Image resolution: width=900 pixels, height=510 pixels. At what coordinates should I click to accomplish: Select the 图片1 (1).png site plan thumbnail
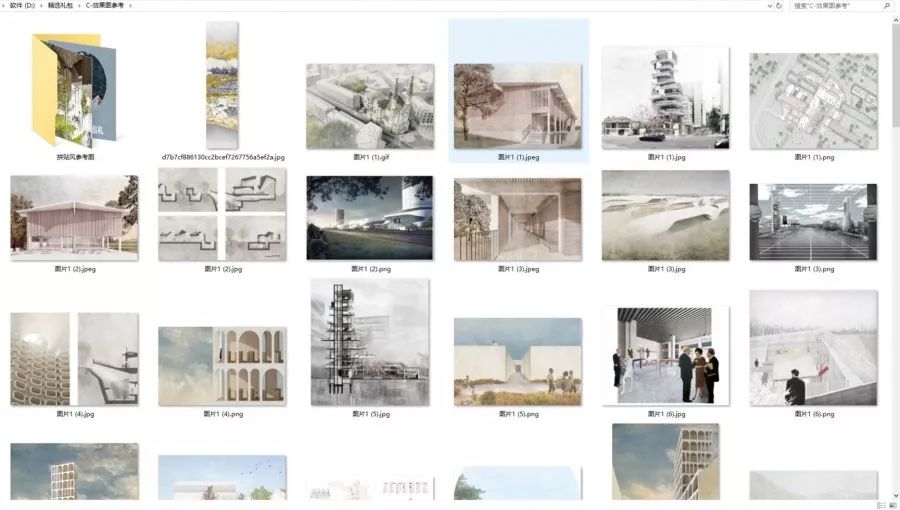coord(813,101)
